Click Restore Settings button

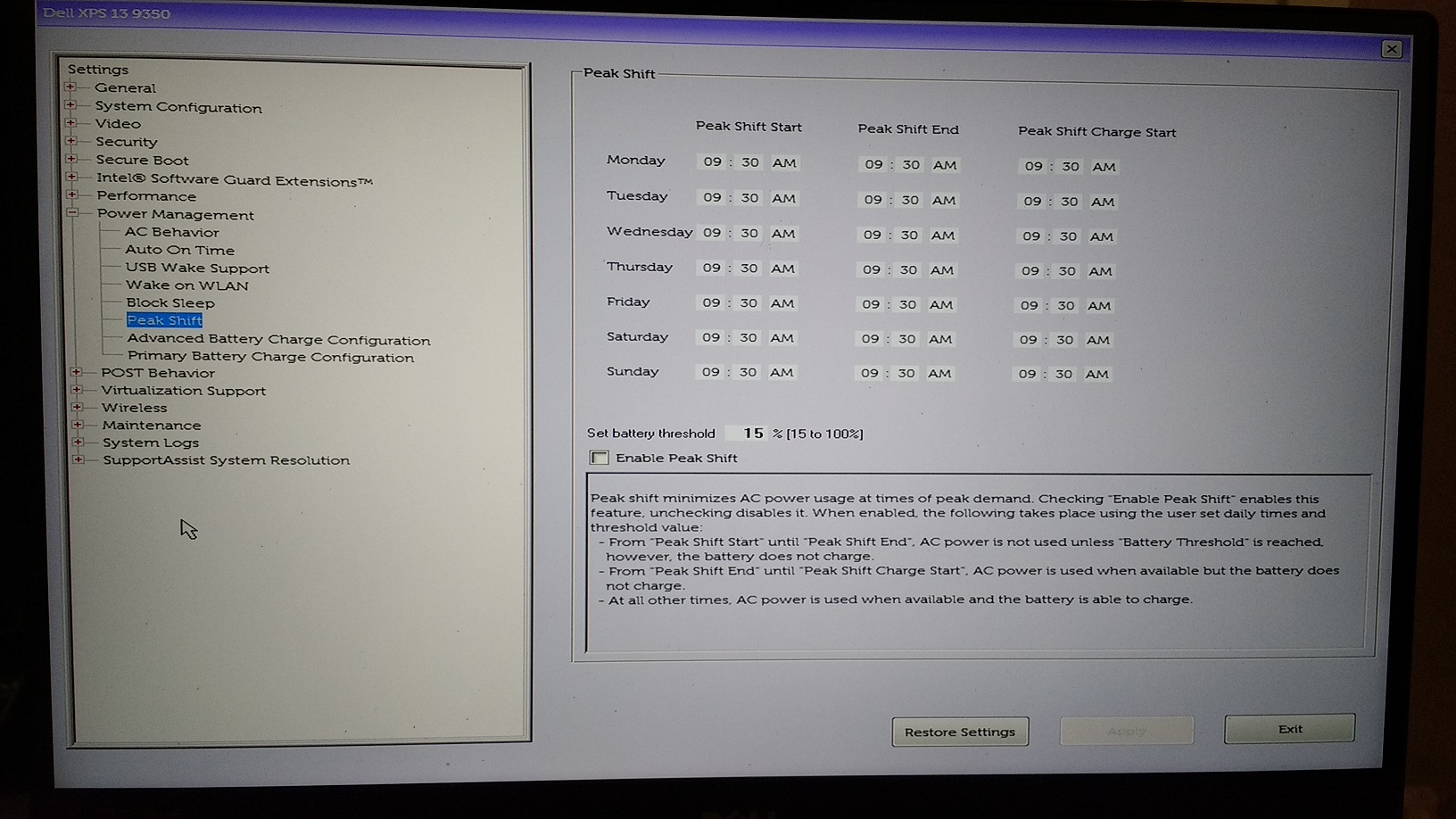click(x=960, y=732)
